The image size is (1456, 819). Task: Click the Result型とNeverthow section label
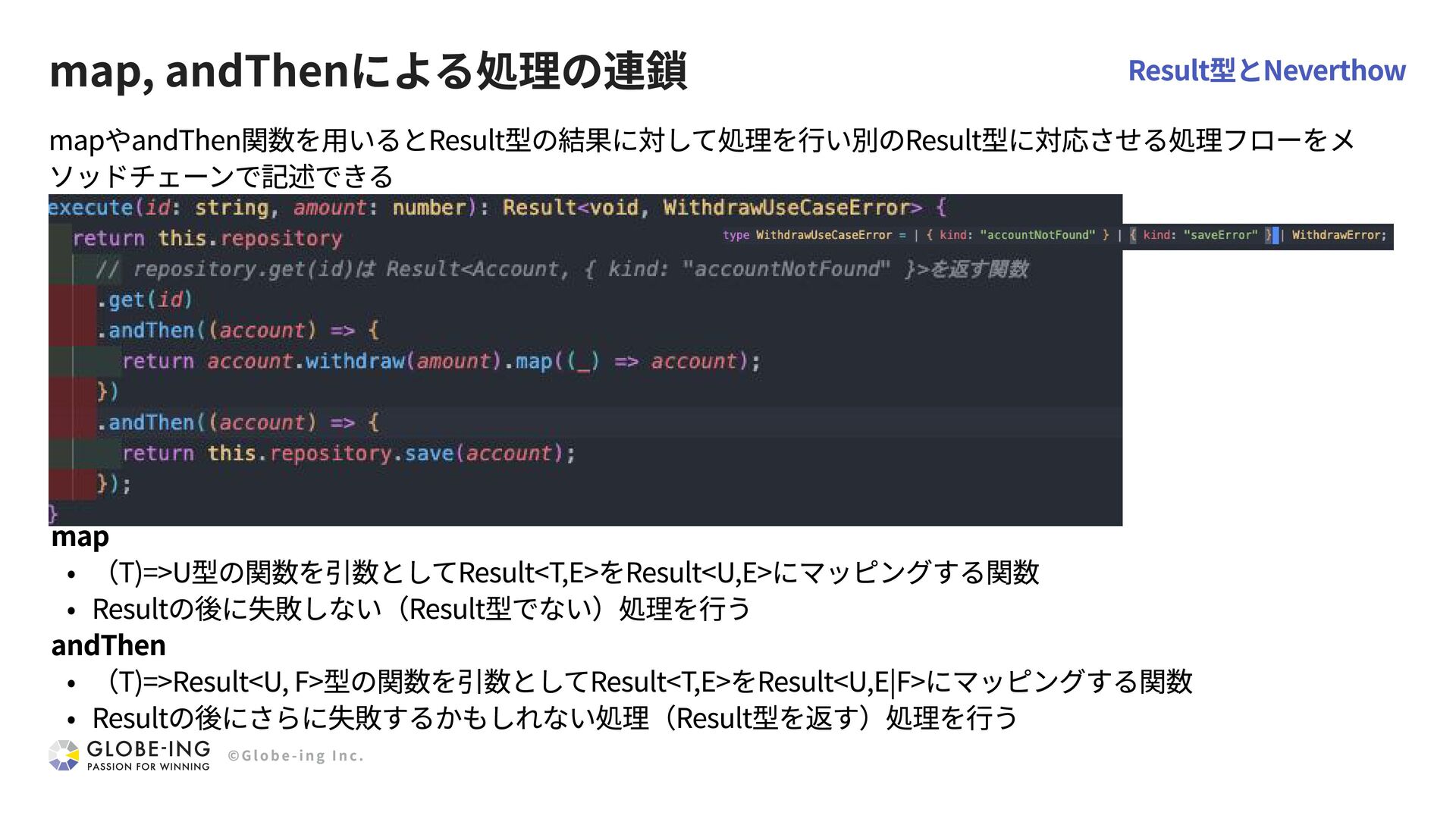(x=1266, y=71)
